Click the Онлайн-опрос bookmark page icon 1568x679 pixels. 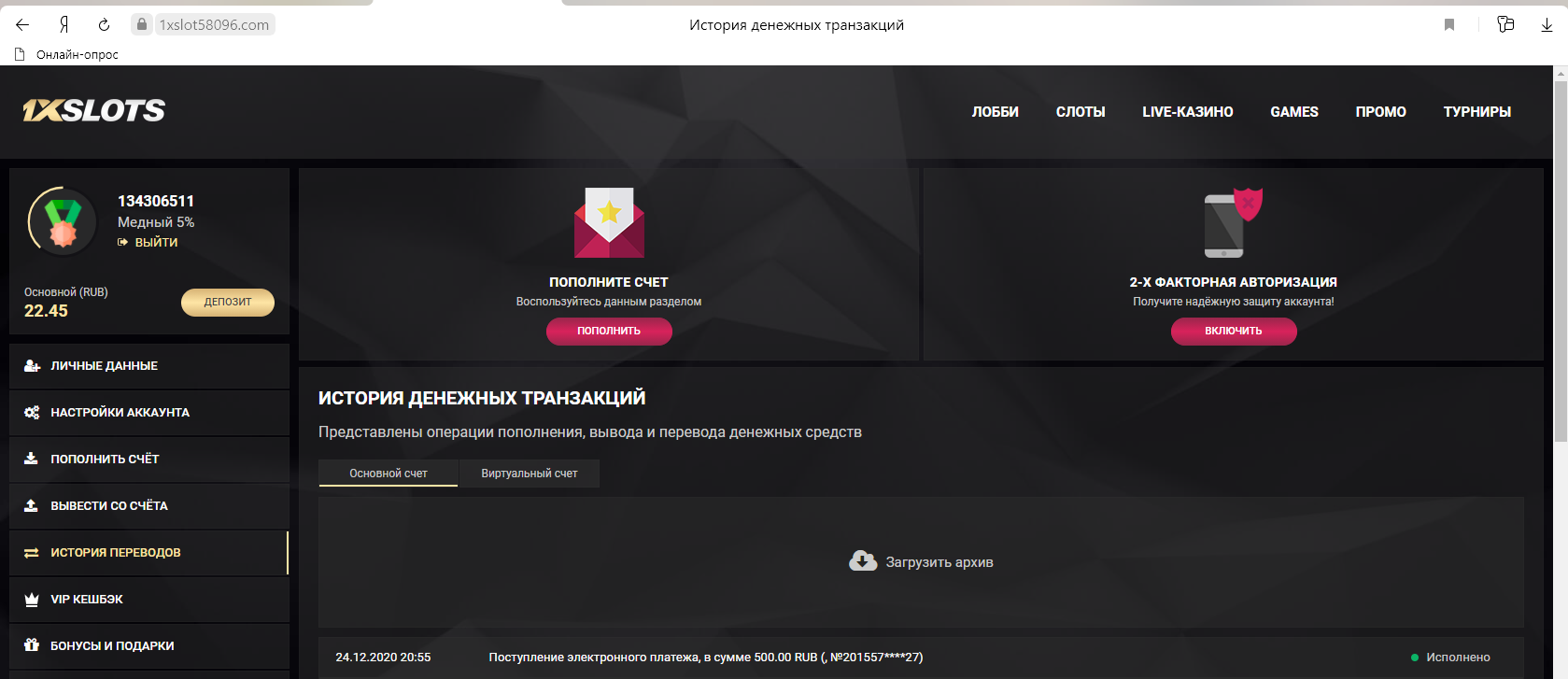pyautogui.click(x=20, y=54)
